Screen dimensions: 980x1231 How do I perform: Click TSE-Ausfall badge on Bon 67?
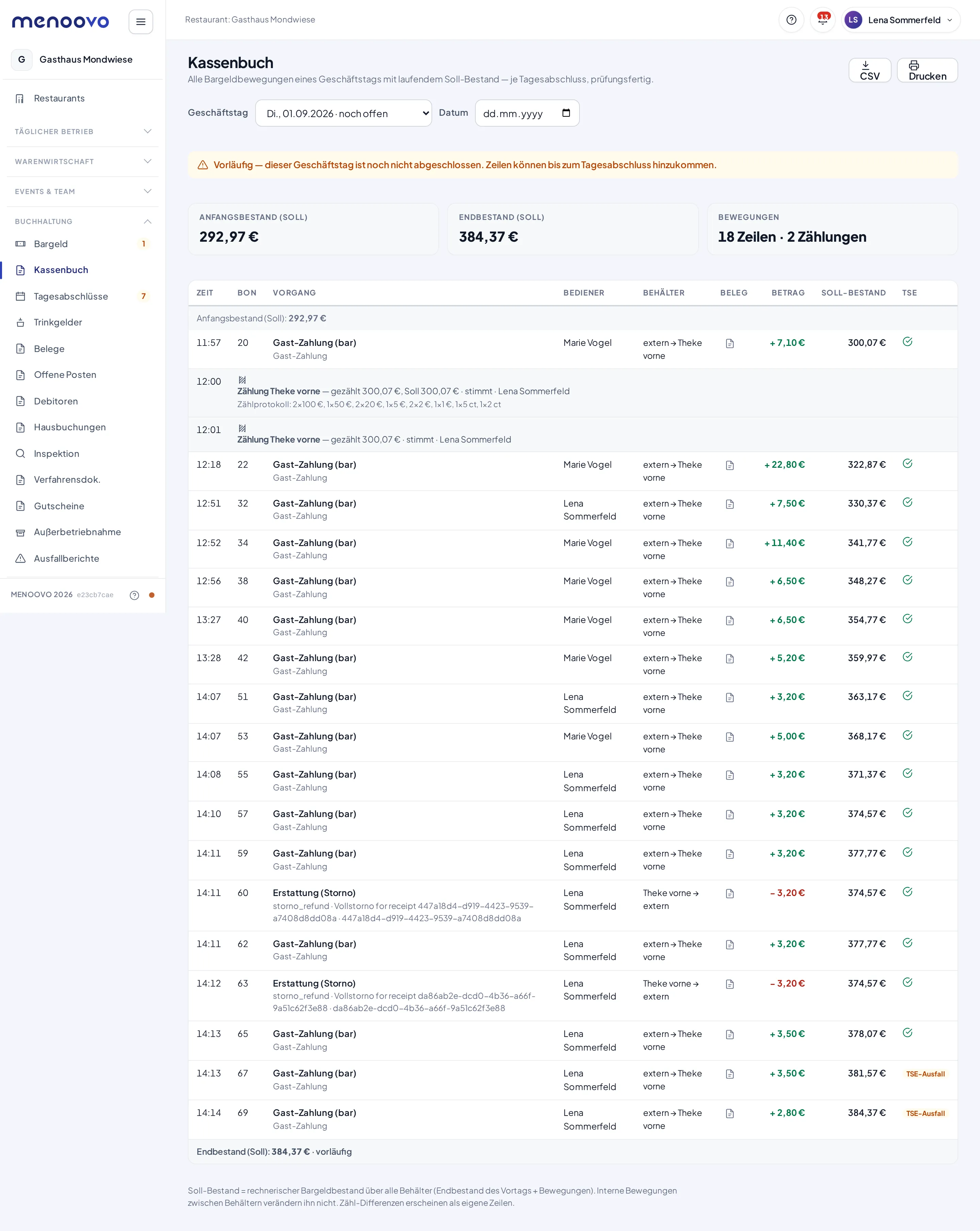coord(925,1074)
